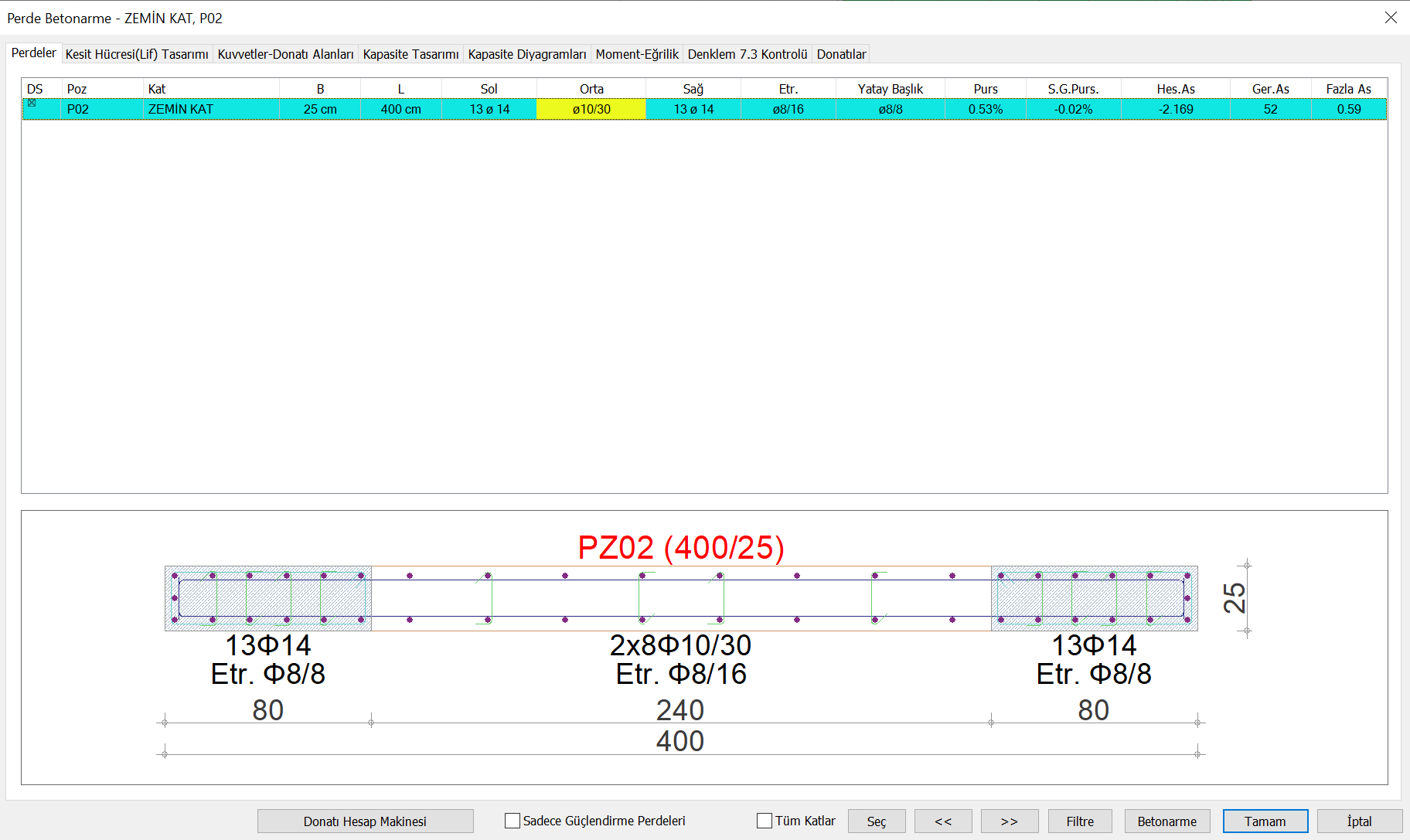1410x840 pixels.
Task: Click the Donatı Hesap Makinesi button
Action: coord(365,821)
